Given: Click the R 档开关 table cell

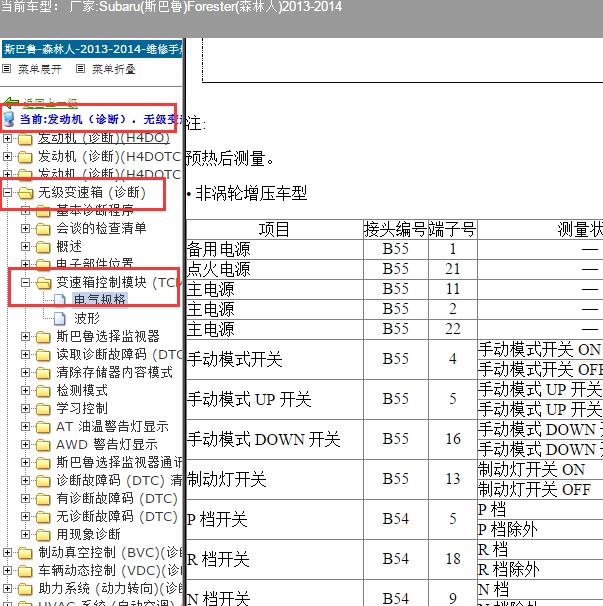Looking at the screenshot, I should tap(274, 560).
